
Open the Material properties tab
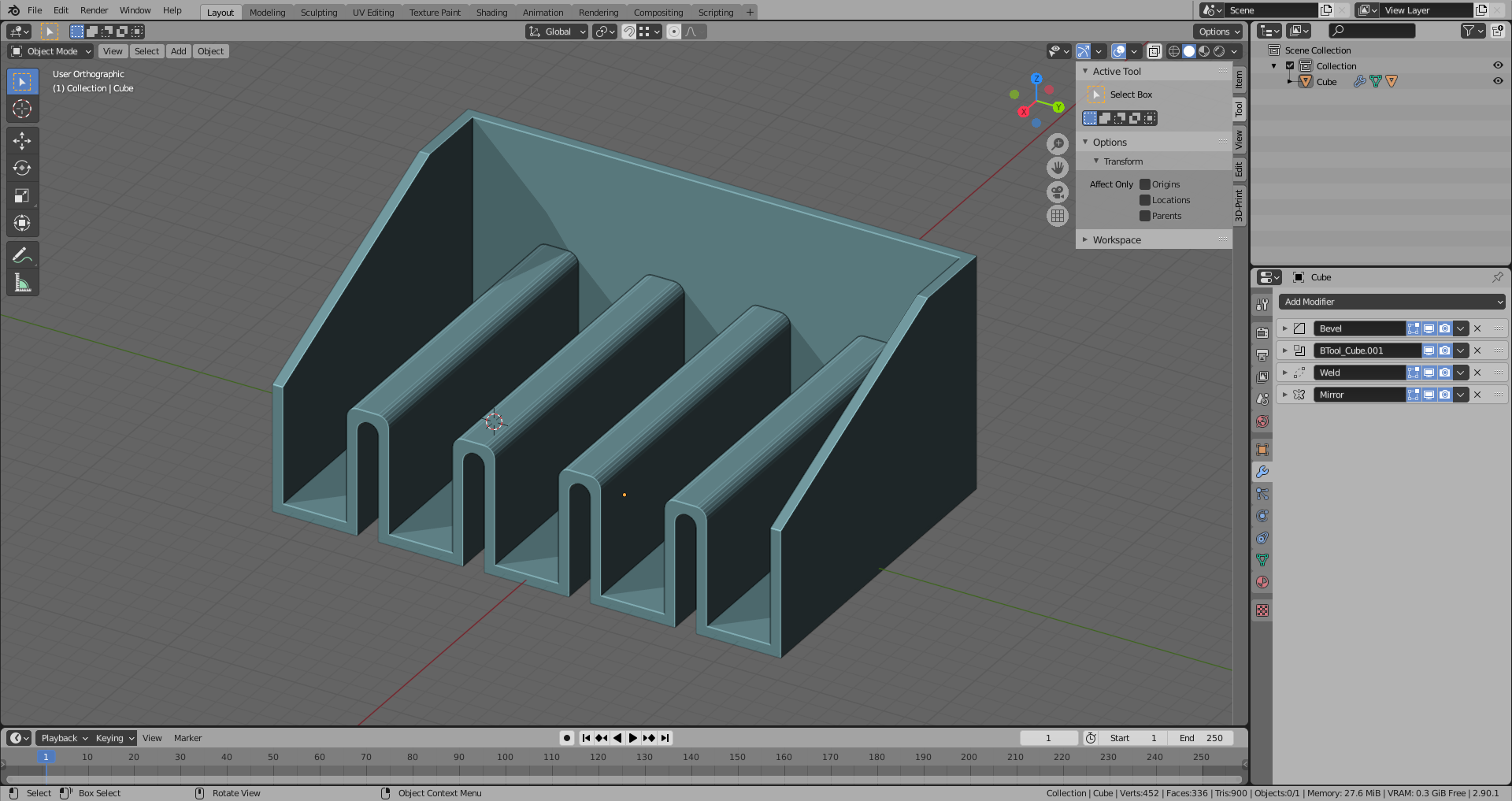(x=1262, y=582)
